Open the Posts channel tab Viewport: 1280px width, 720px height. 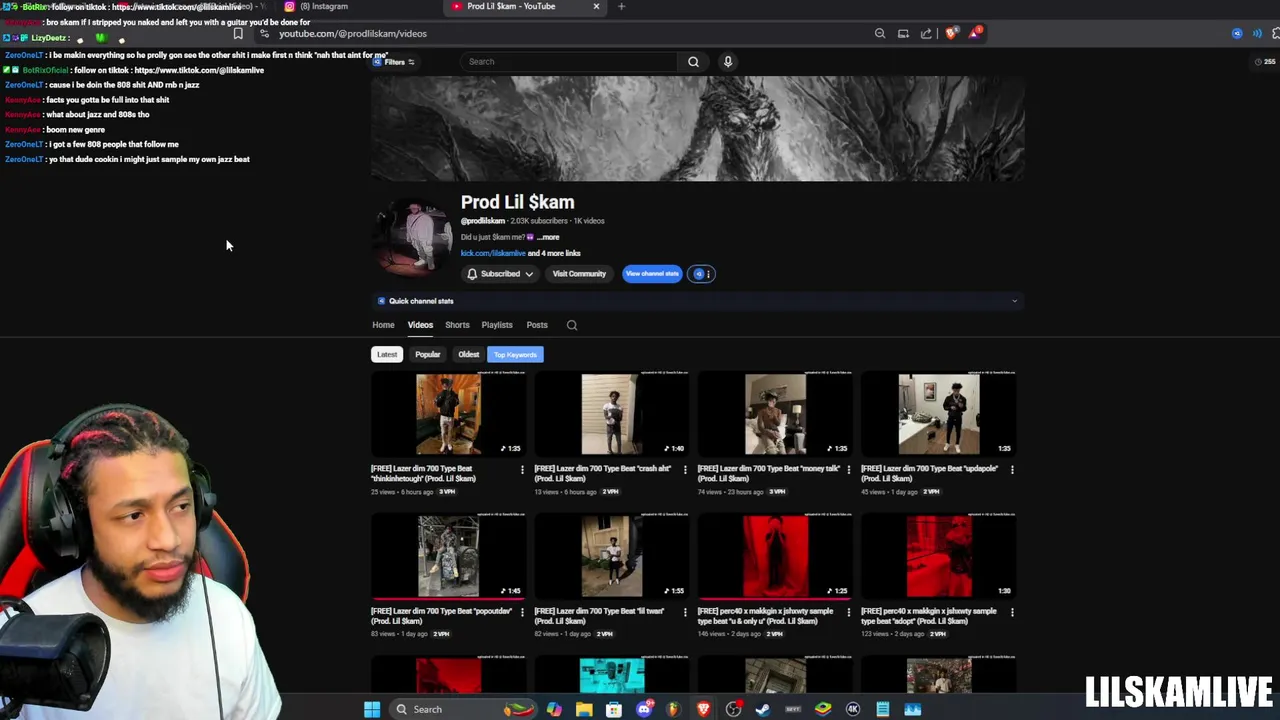pyautogui.click(x=537, y=325)
